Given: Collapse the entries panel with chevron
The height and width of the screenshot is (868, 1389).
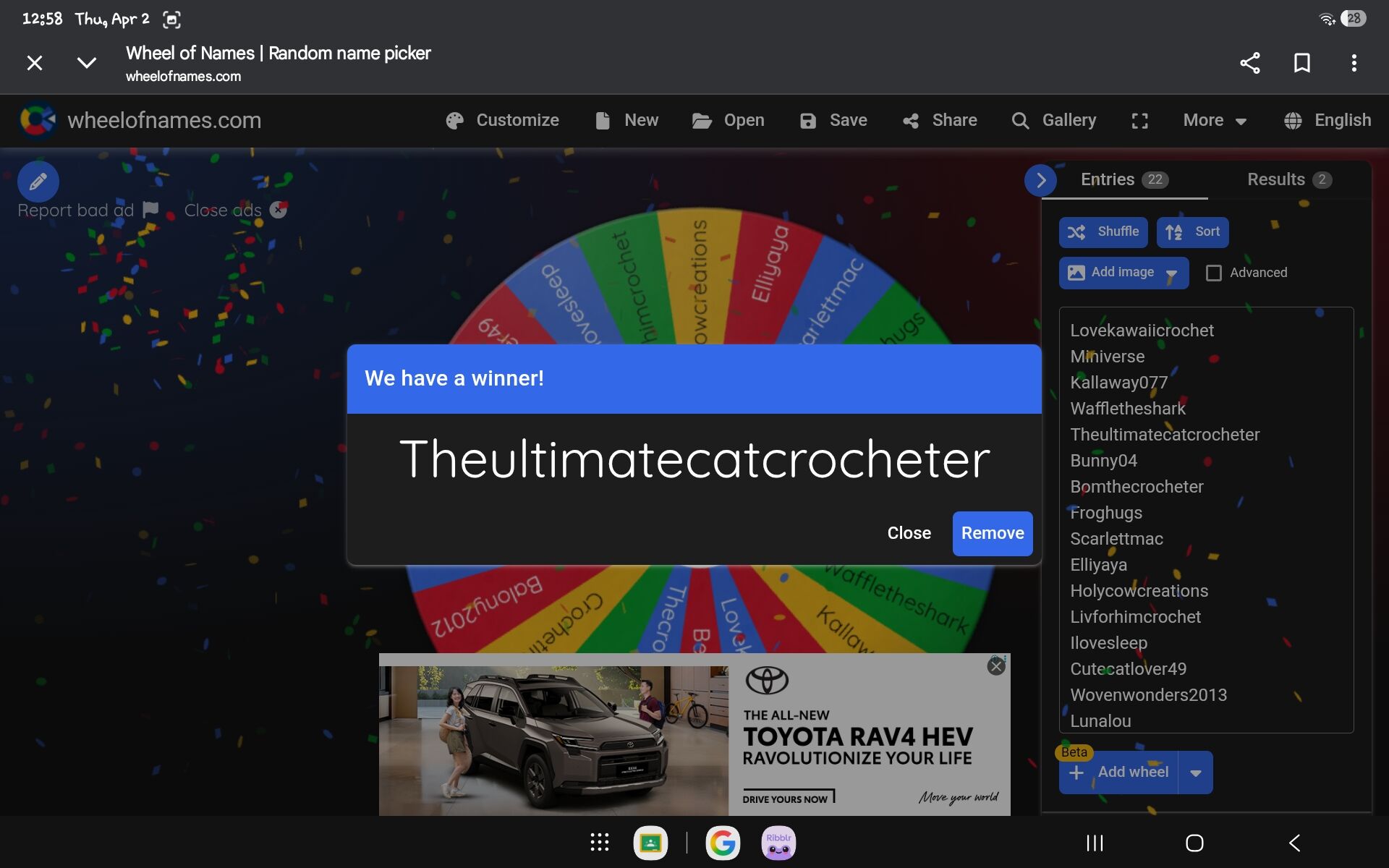Looking at the screenshot, I should (x=1040, y=180).
